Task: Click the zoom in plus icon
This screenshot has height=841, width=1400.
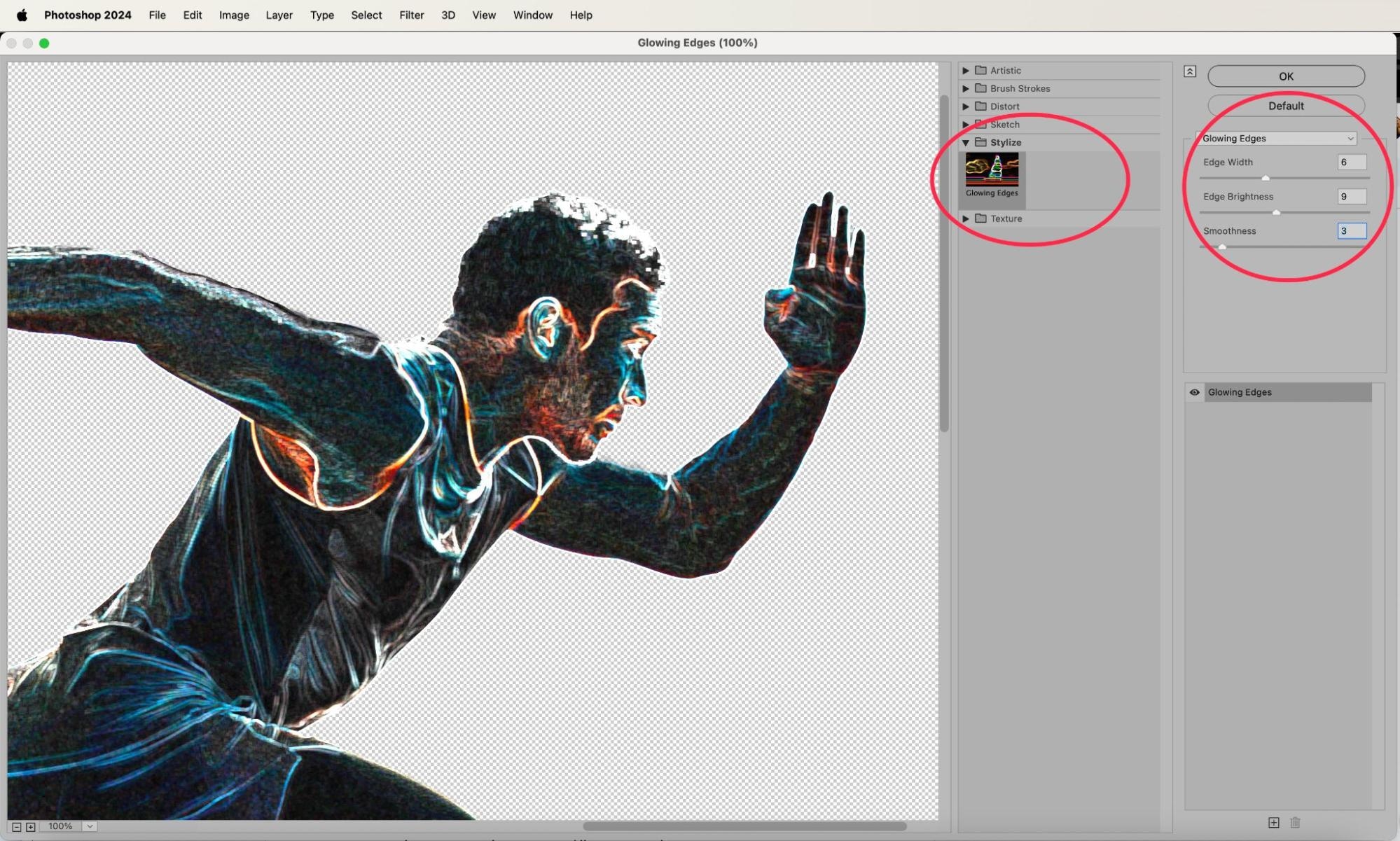Action: (30, 826)
